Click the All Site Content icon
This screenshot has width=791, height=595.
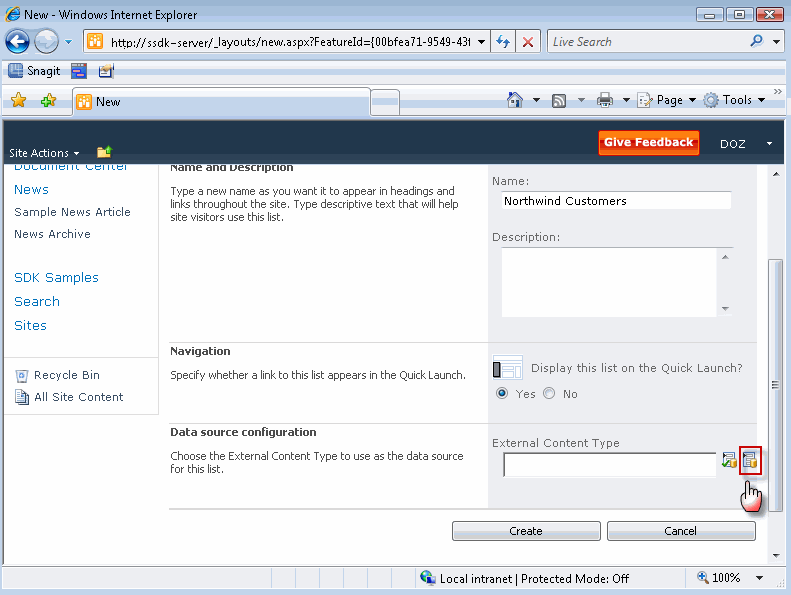click(22, 397)
